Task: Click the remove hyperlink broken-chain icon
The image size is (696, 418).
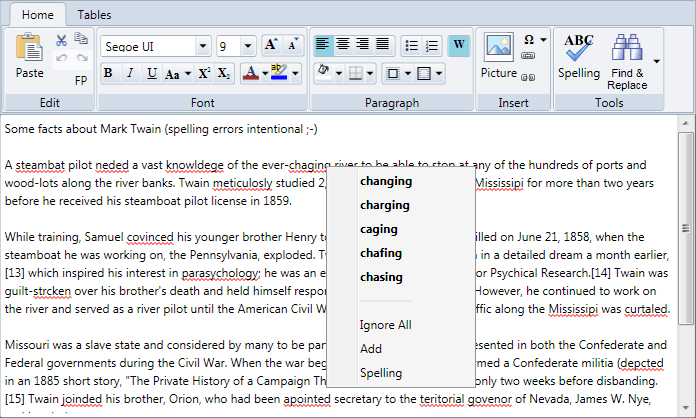Action: coord(528,77)
